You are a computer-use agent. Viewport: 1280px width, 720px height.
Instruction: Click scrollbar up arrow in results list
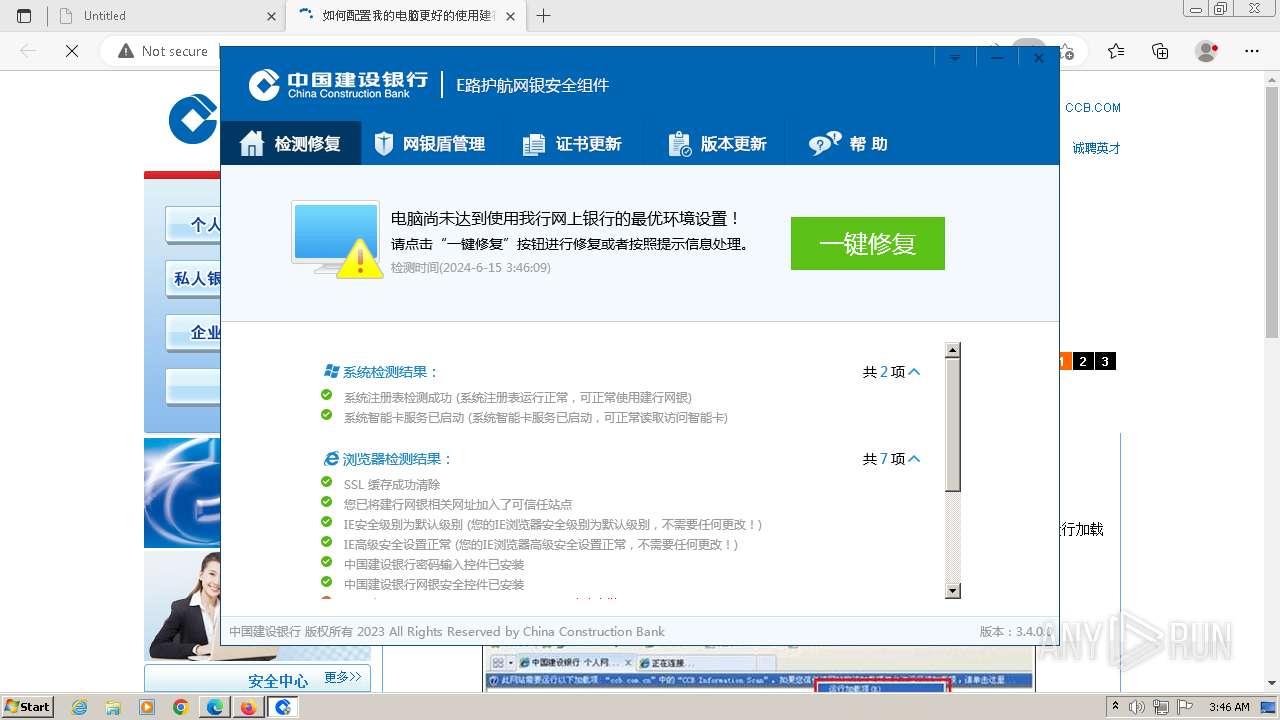point(953,350)
